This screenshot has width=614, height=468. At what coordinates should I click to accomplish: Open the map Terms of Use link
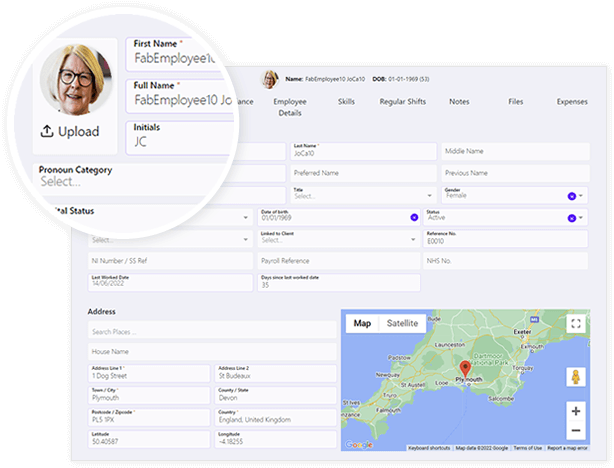(527, 448)
